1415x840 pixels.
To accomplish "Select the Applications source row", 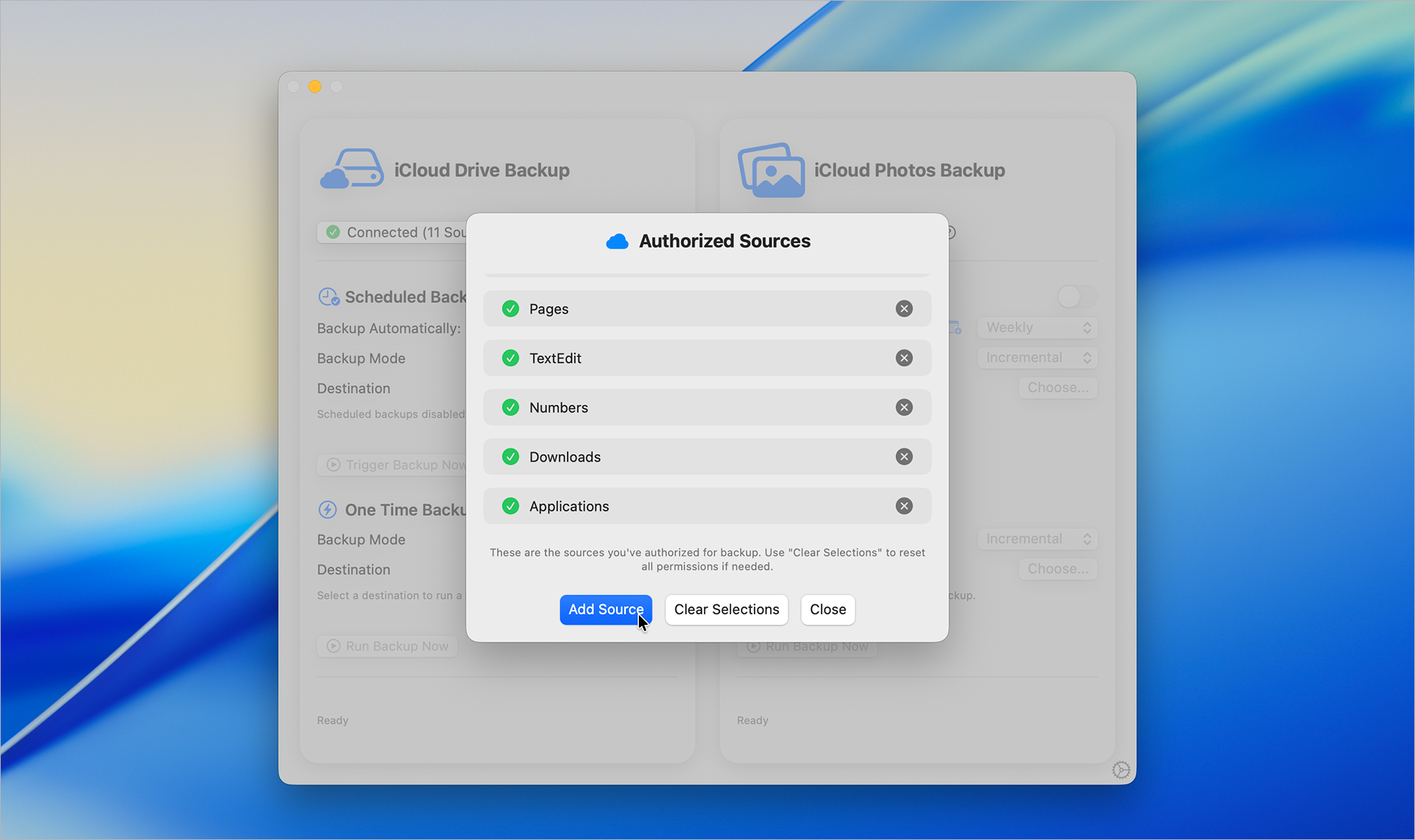I will tap(707, 506).
